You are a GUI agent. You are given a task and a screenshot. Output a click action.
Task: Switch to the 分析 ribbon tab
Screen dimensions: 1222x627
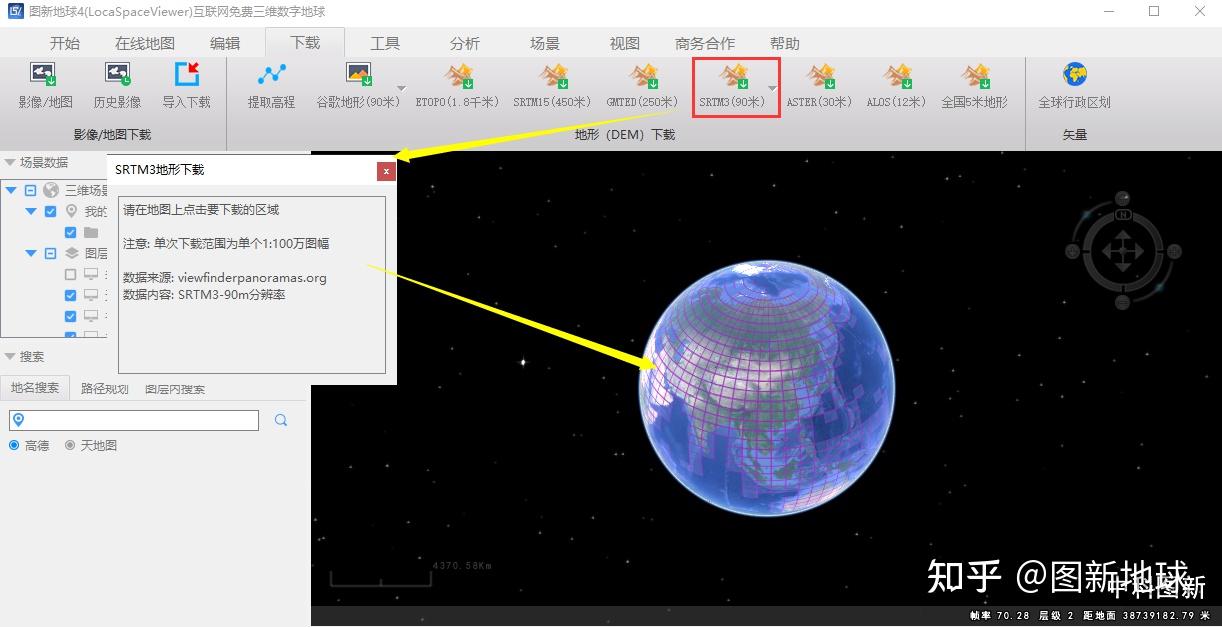[x=465, y=43]
